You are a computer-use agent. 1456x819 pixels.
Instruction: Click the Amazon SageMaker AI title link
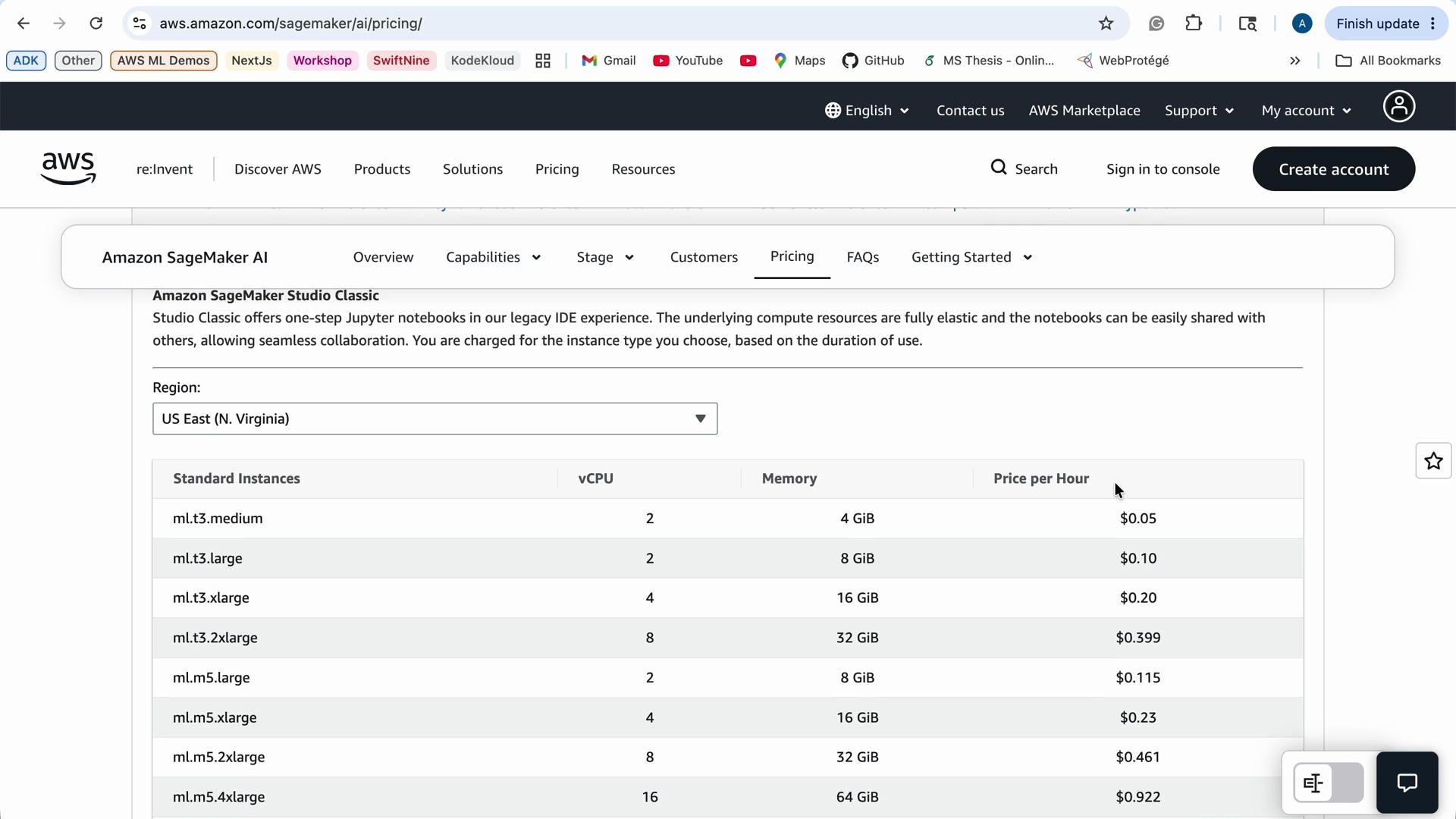(x=185, y=258)
